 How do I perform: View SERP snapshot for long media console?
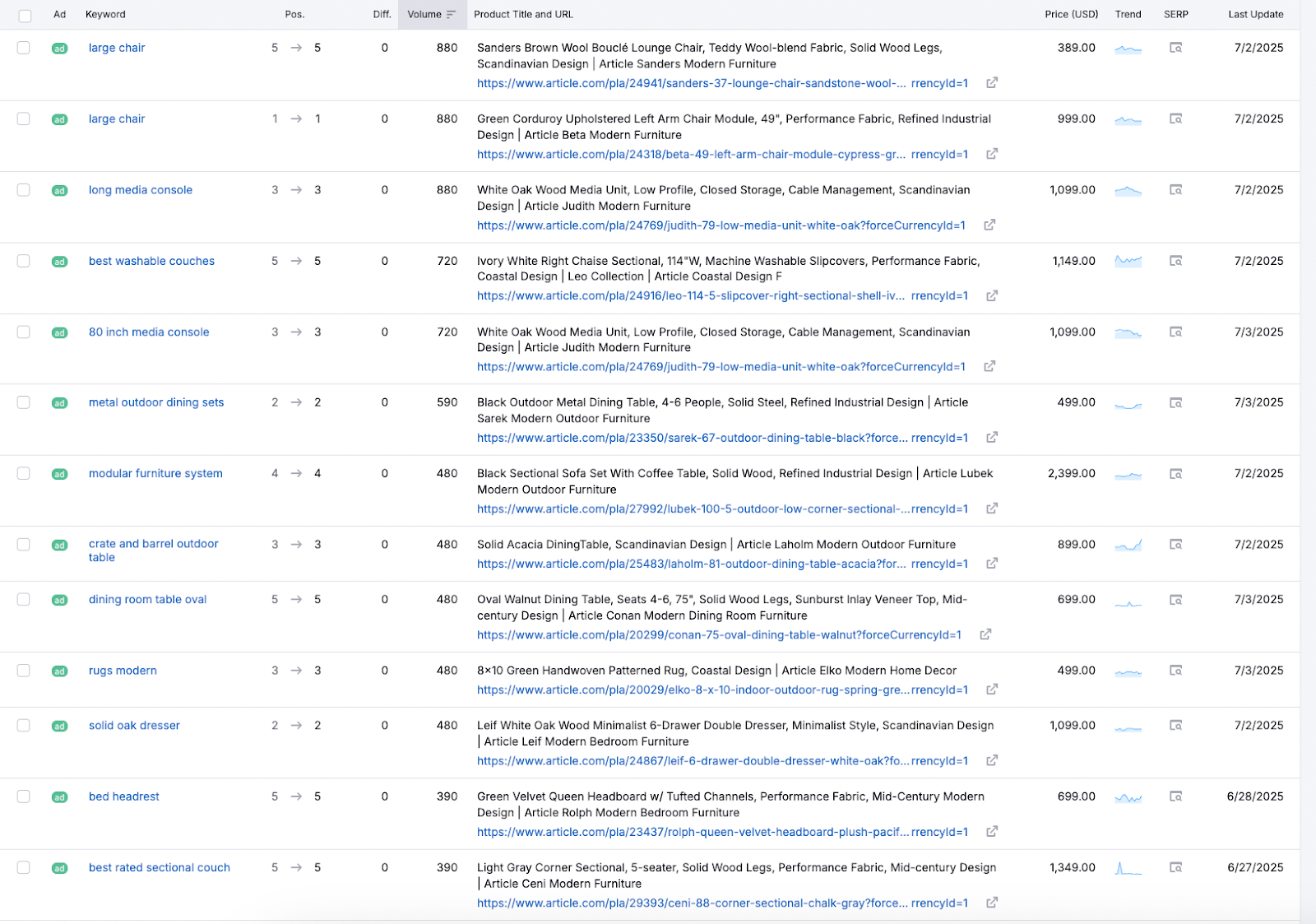tap(1176, 190)
